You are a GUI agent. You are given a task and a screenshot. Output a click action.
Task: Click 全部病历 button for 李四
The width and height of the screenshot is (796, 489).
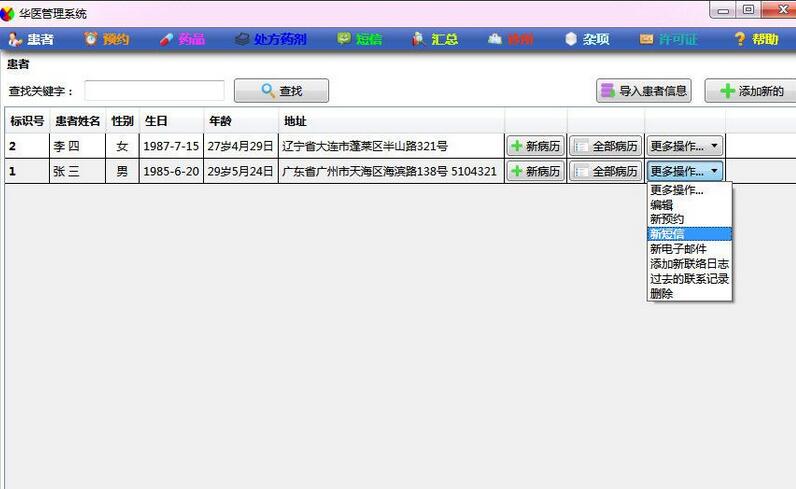(x=606, y=146)
